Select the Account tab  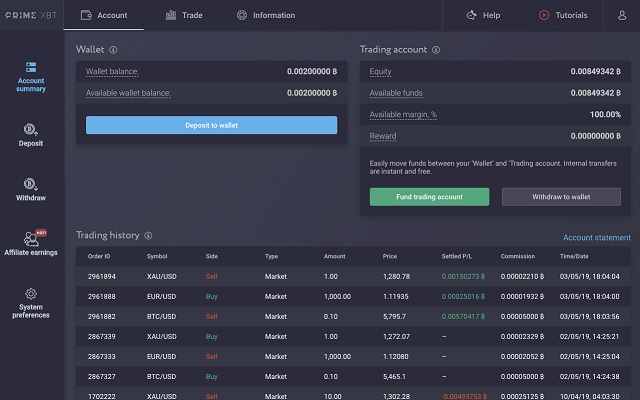coord(103,15)
